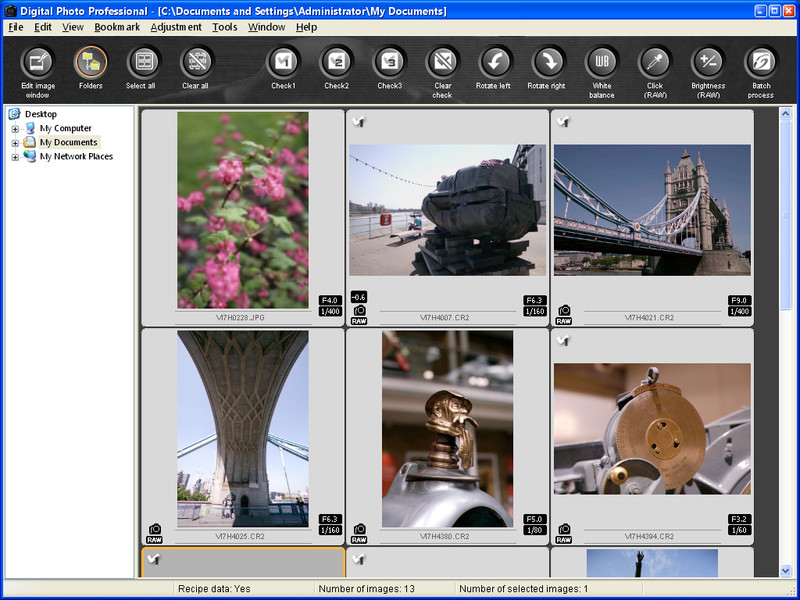800x600 pixels.
Task: Open the Help menu
Action: point(306,27)
